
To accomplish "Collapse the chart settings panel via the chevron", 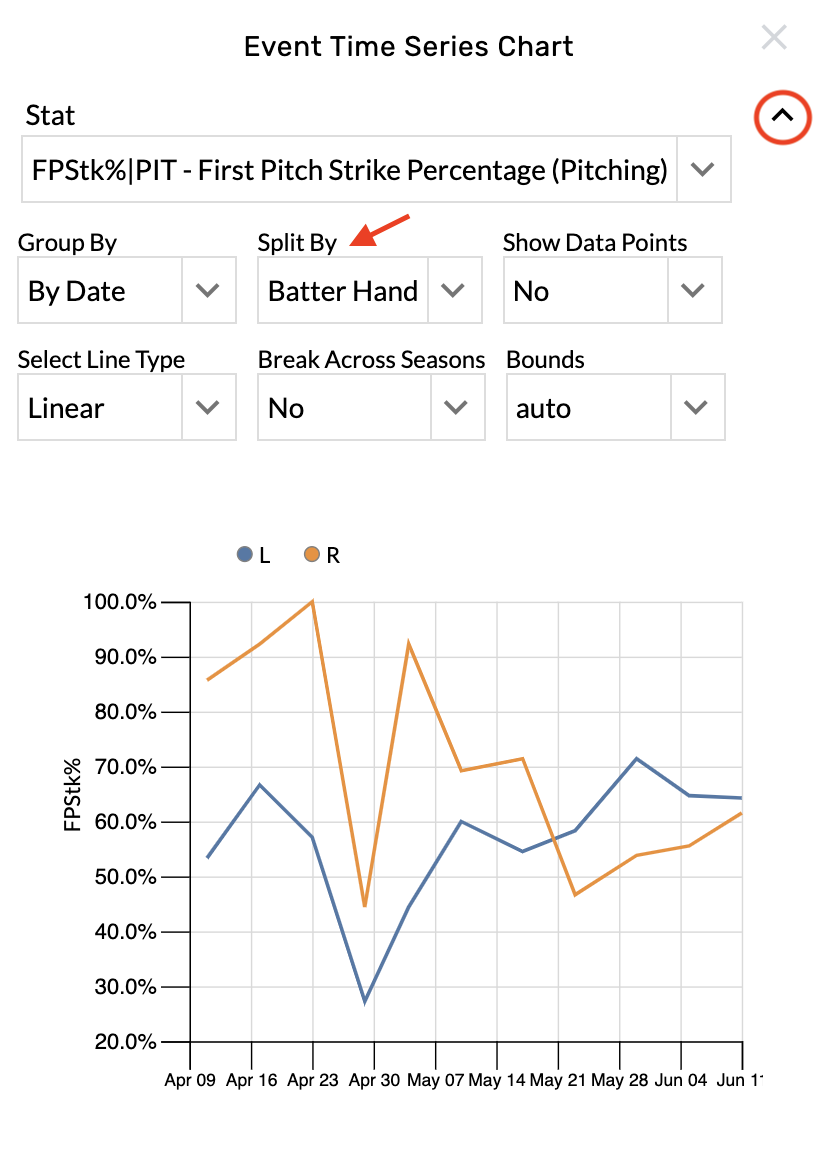I will click(x=781, y=117).
